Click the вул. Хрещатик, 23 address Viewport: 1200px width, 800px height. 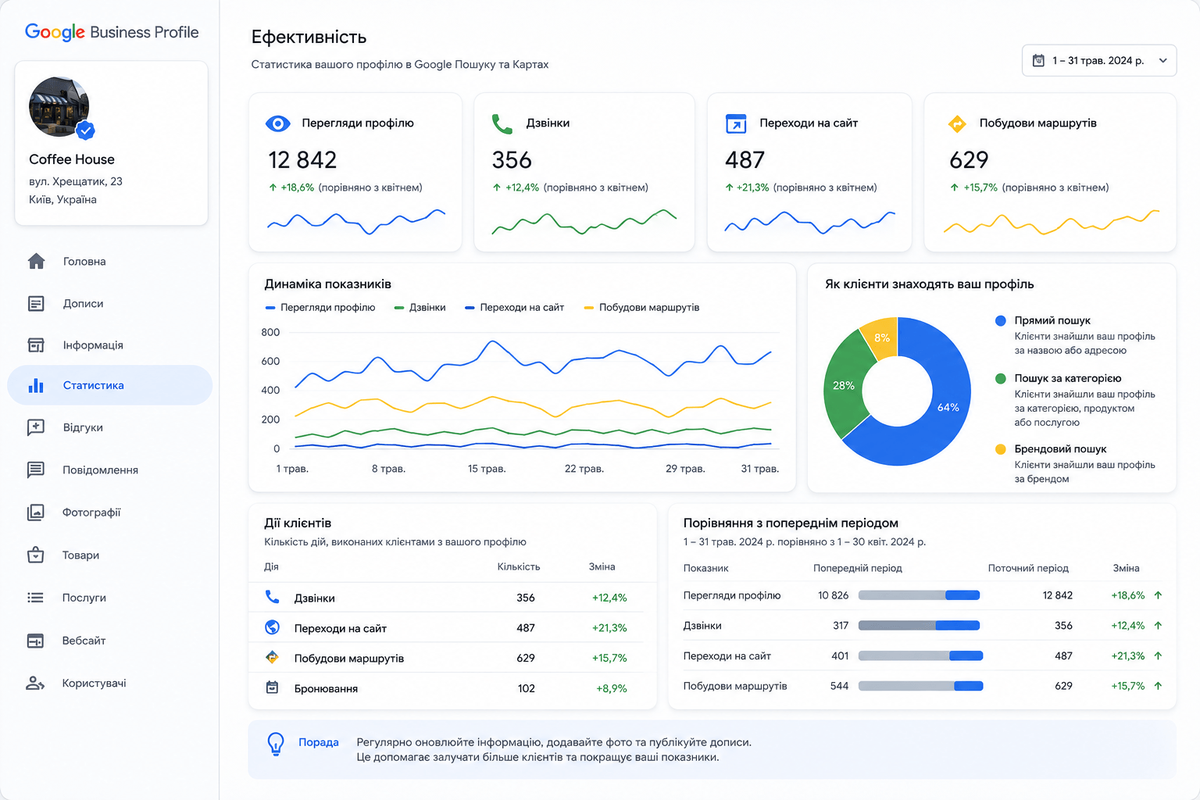(x=76, y=181)
